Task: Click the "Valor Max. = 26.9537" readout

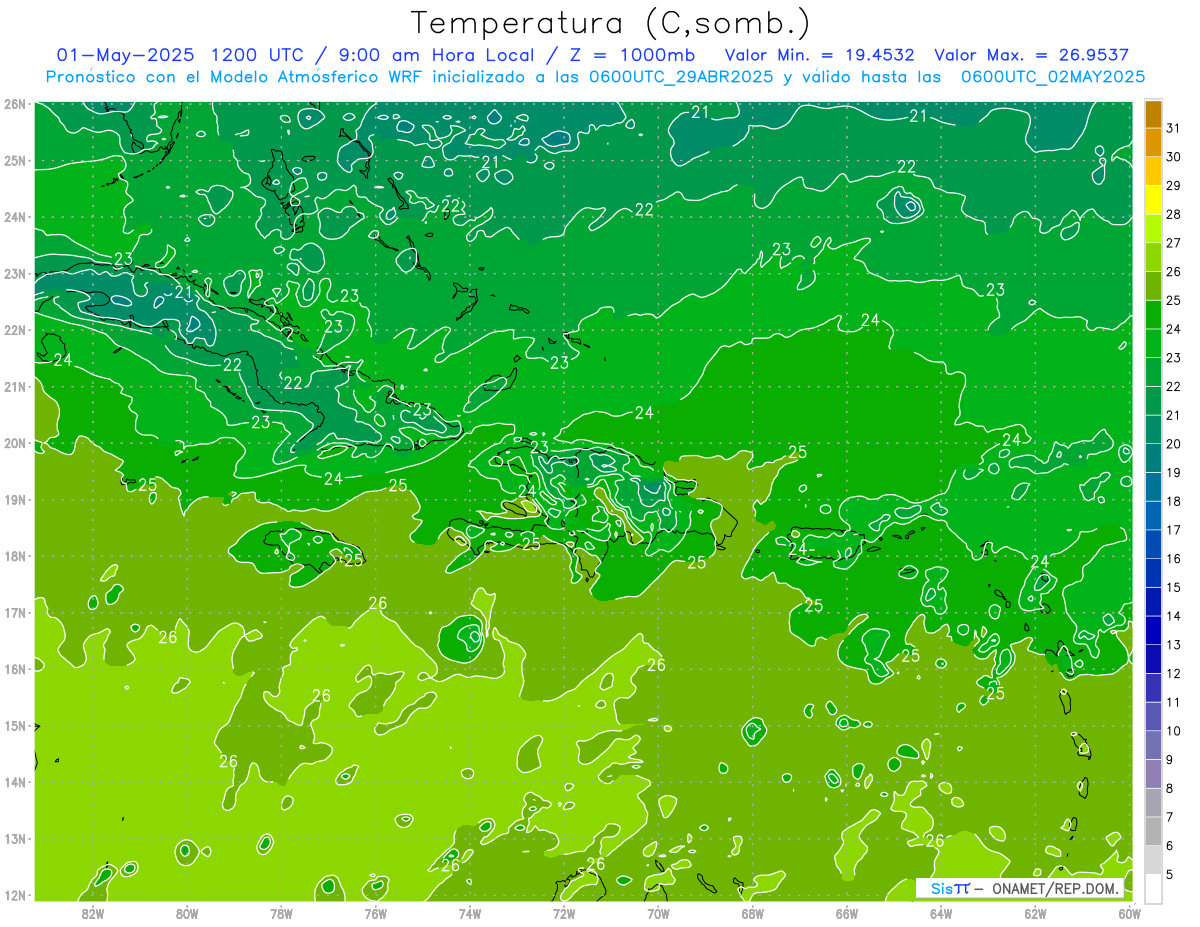Action: (1031, 55)
